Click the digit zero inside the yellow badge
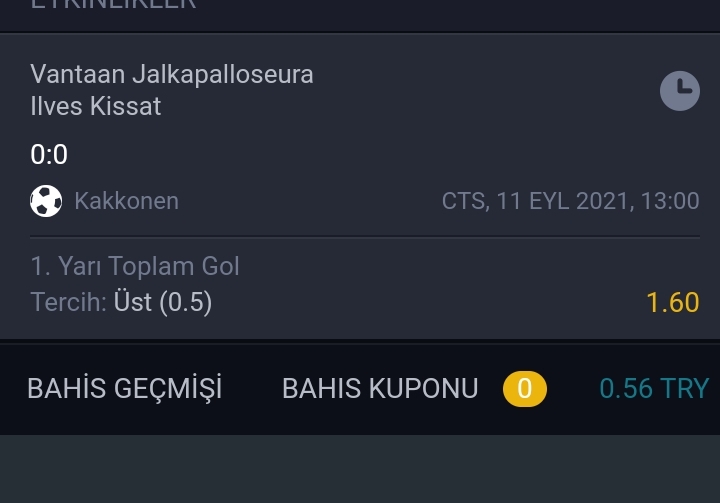 [524, 389]
